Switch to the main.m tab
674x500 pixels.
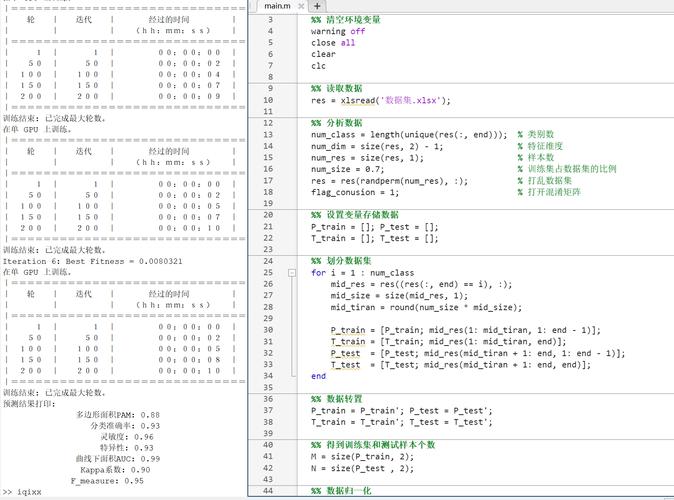click(277, 6)
